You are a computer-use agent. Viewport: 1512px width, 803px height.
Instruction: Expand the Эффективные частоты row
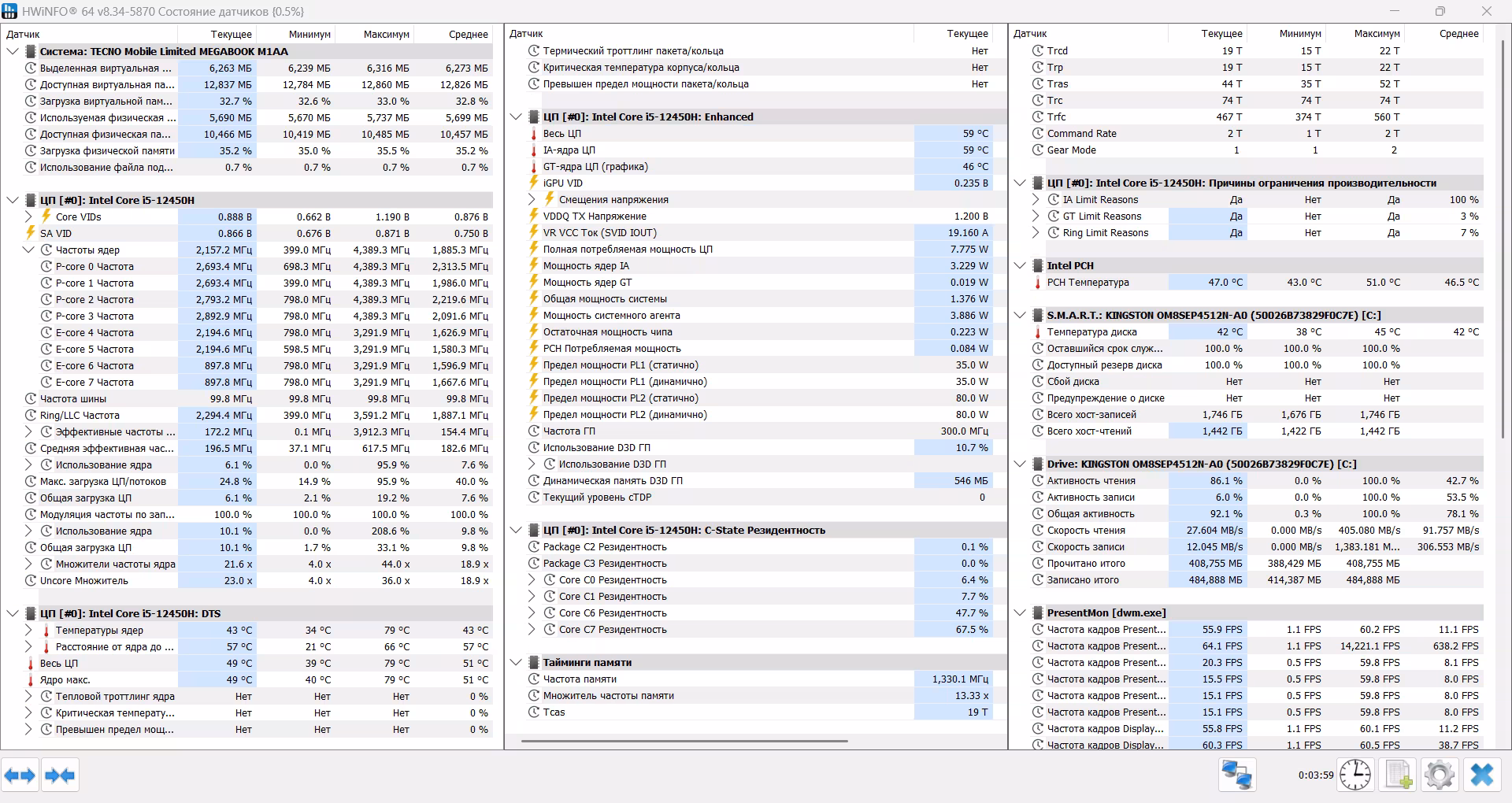click(x=28, y=431)
